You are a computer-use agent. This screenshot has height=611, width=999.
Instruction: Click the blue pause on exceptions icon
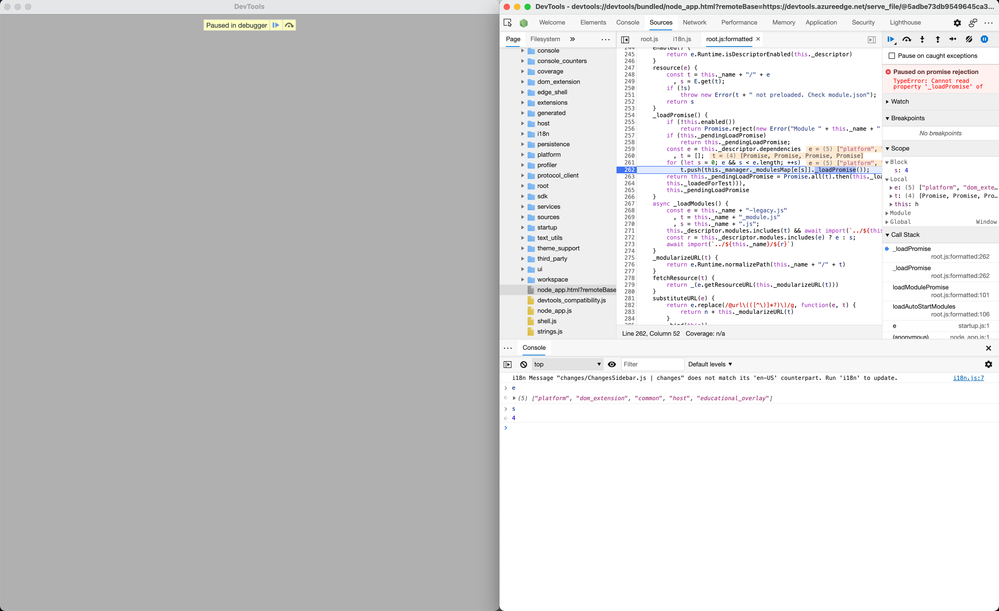click(984, 40)
